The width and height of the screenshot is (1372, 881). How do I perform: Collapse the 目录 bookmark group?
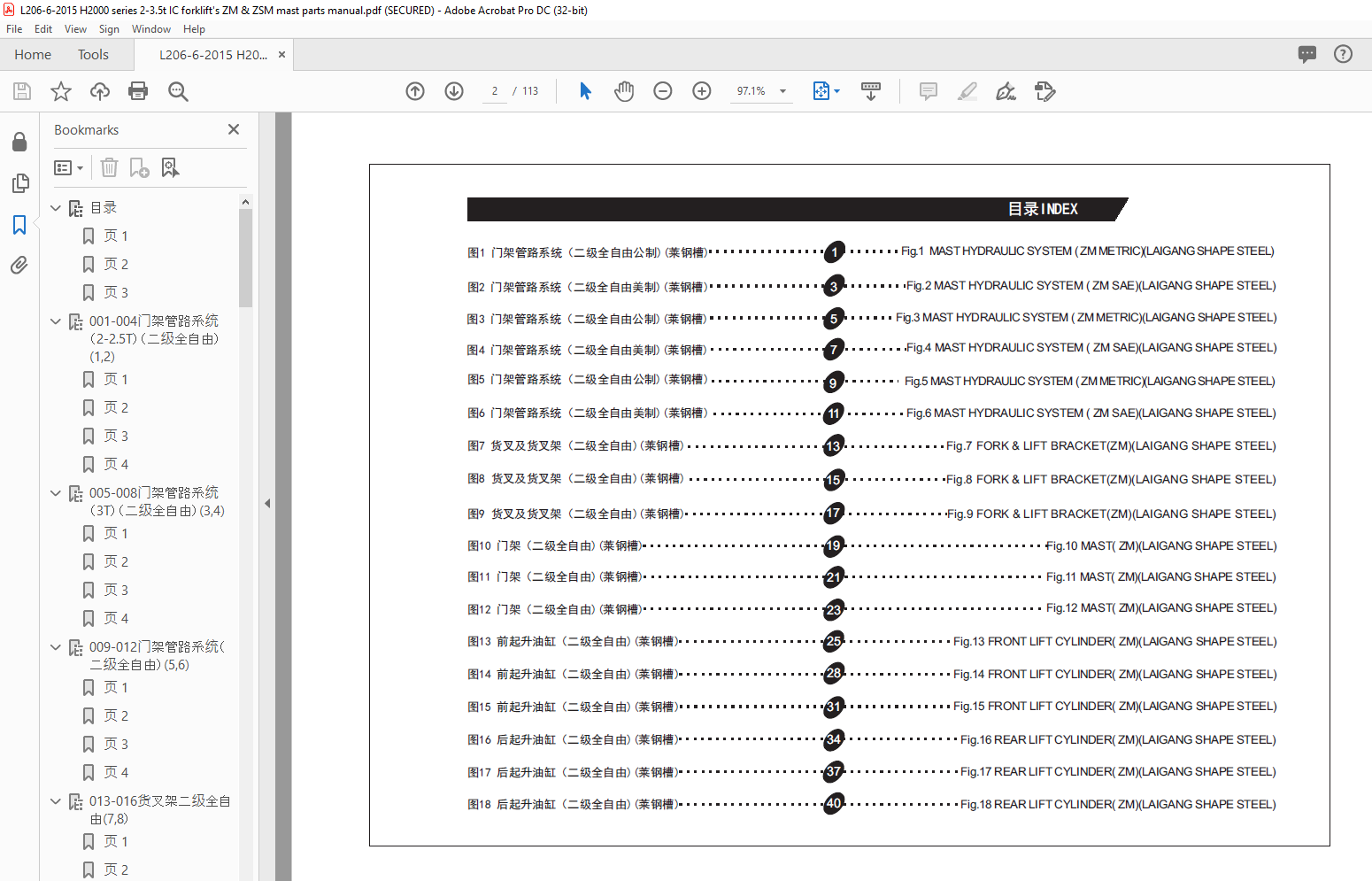coord(56,208)
